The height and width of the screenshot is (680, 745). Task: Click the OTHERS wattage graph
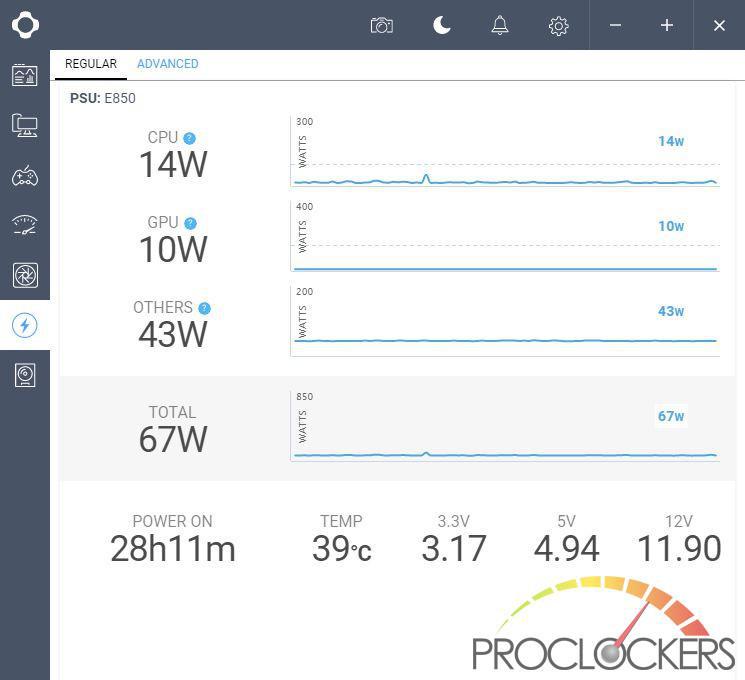click(x=505, y=321)
